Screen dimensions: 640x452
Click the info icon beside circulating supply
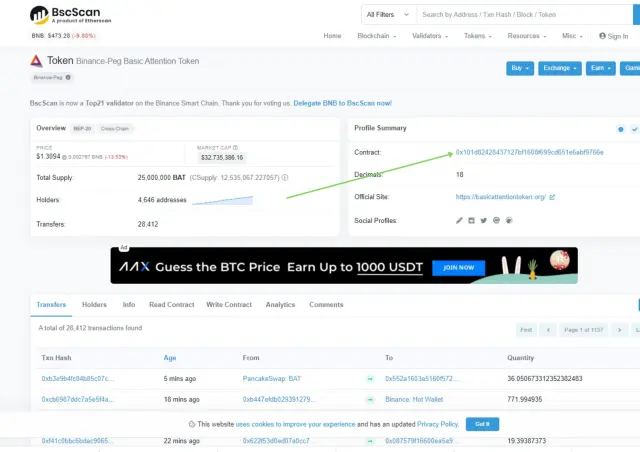click(x=285, y=178)
